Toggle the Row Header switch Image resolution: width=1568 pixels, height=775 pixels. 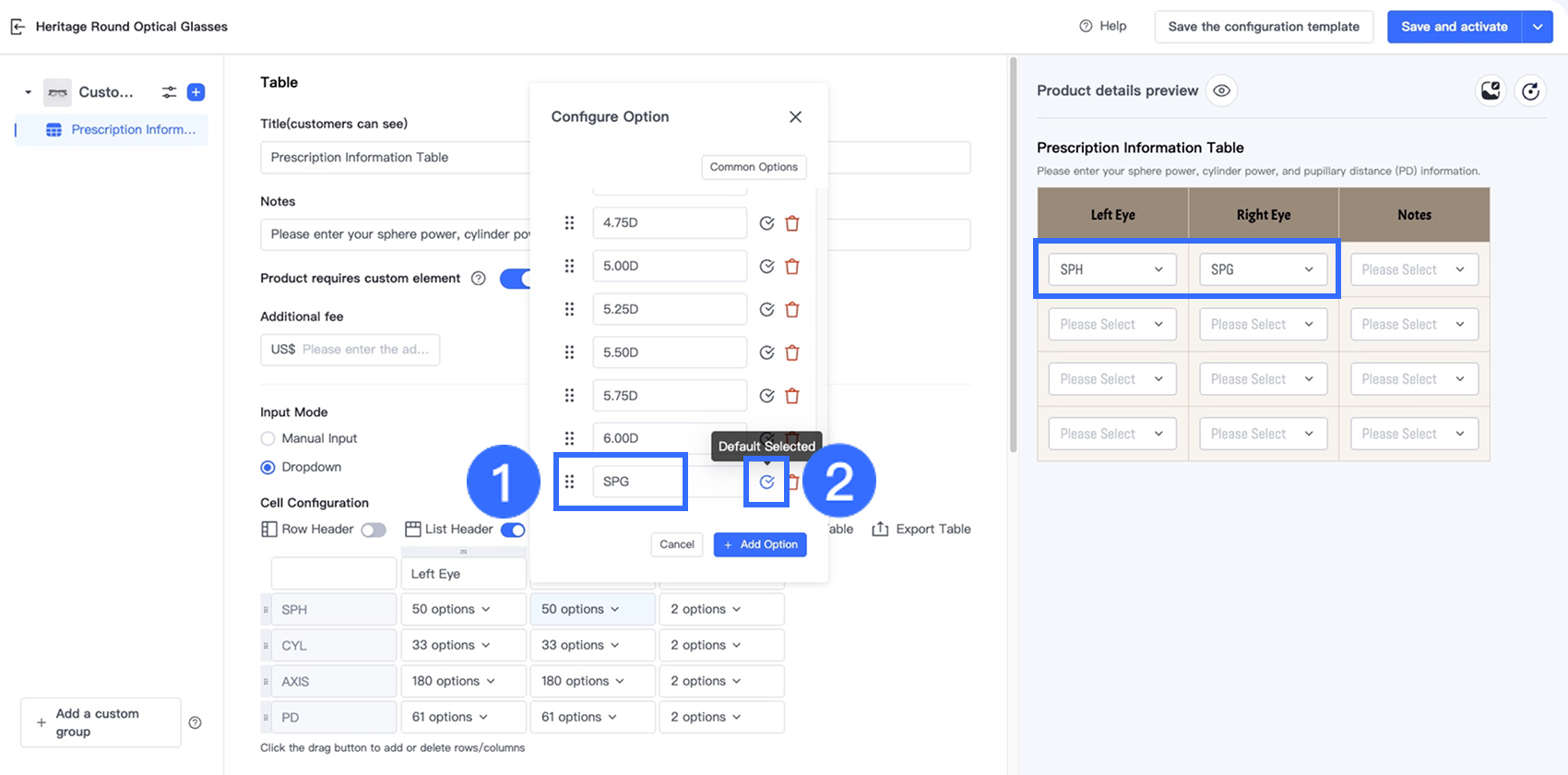(x=374, y=530)
